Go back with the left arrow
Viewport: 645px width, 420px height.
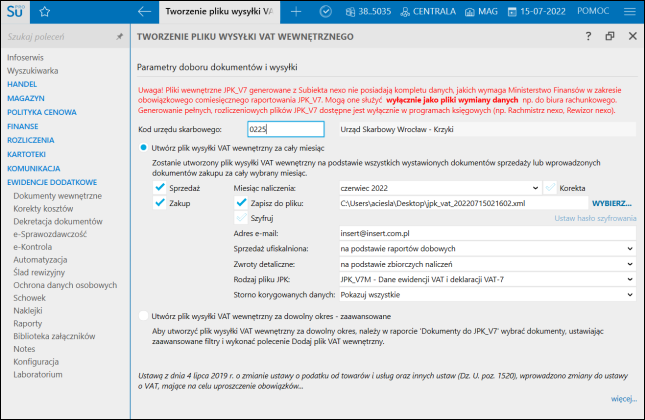click(144, 12)
